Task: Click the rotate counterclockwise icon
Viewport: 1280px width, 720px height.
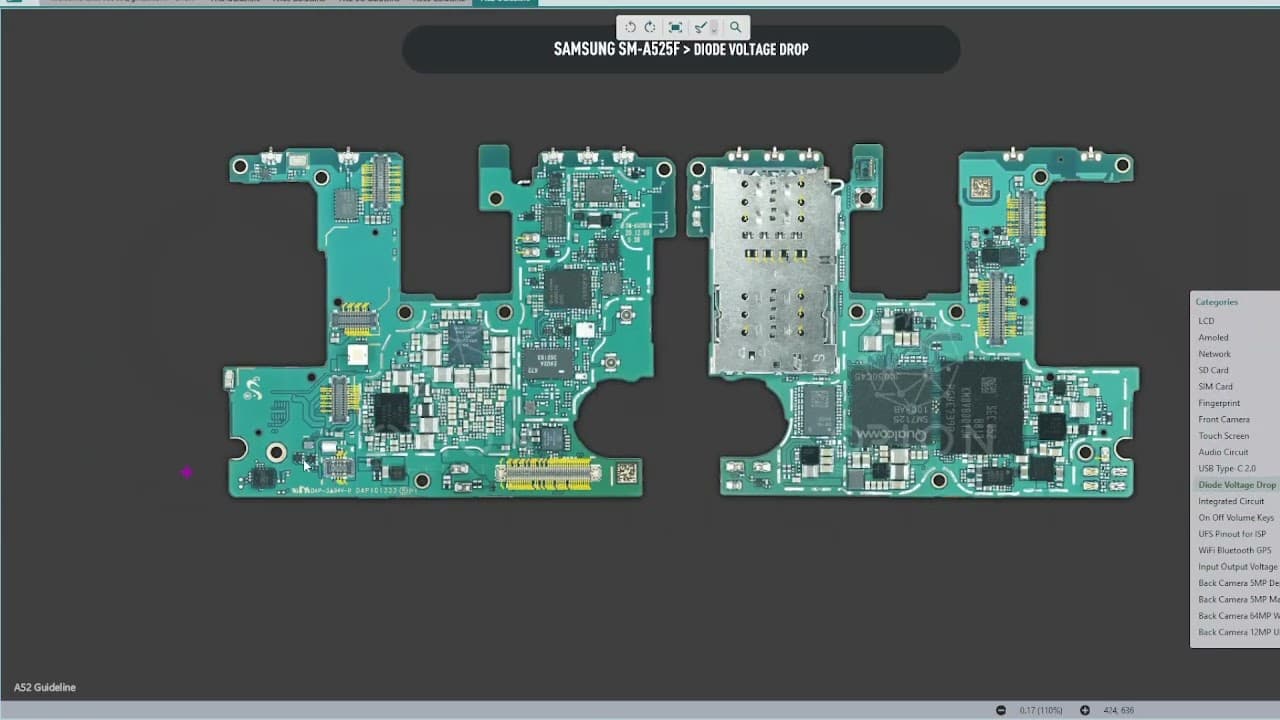Action: click(630, 27)
